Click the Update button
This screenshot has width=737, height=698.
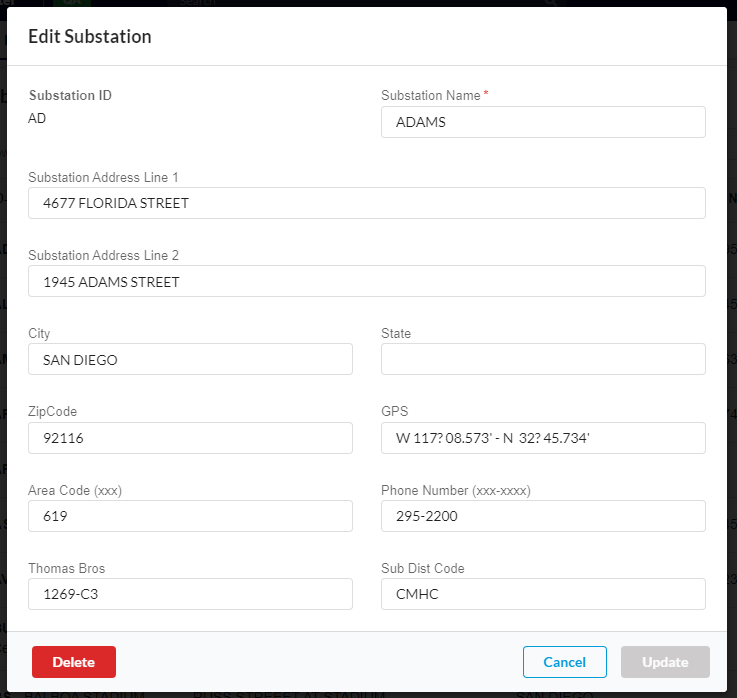(x=665, y=662)
